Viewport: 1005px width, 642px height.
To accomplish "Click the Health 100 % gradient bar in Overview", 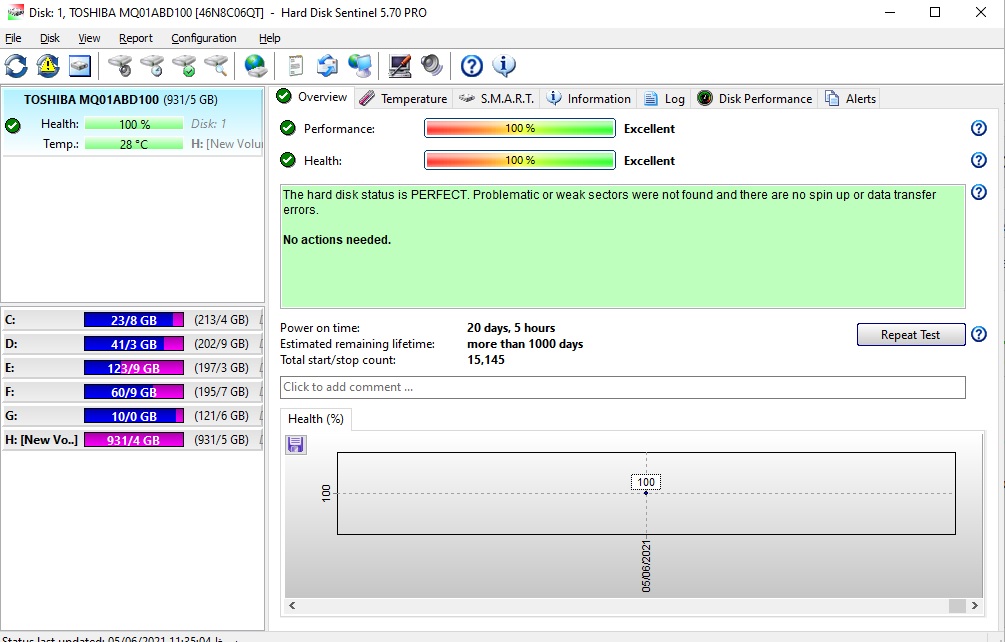I will click(520, 160).
